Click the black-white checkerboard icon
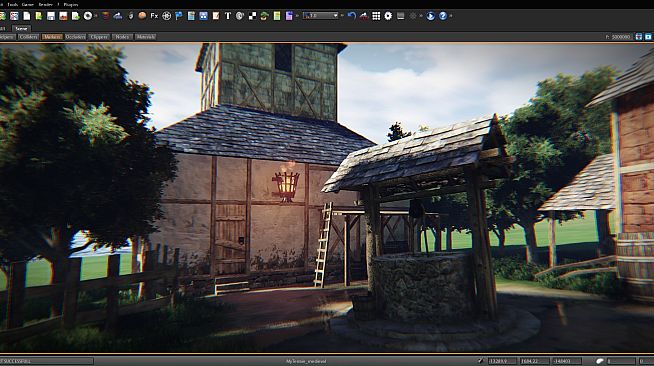654x366 pixels. click(252, 16)
